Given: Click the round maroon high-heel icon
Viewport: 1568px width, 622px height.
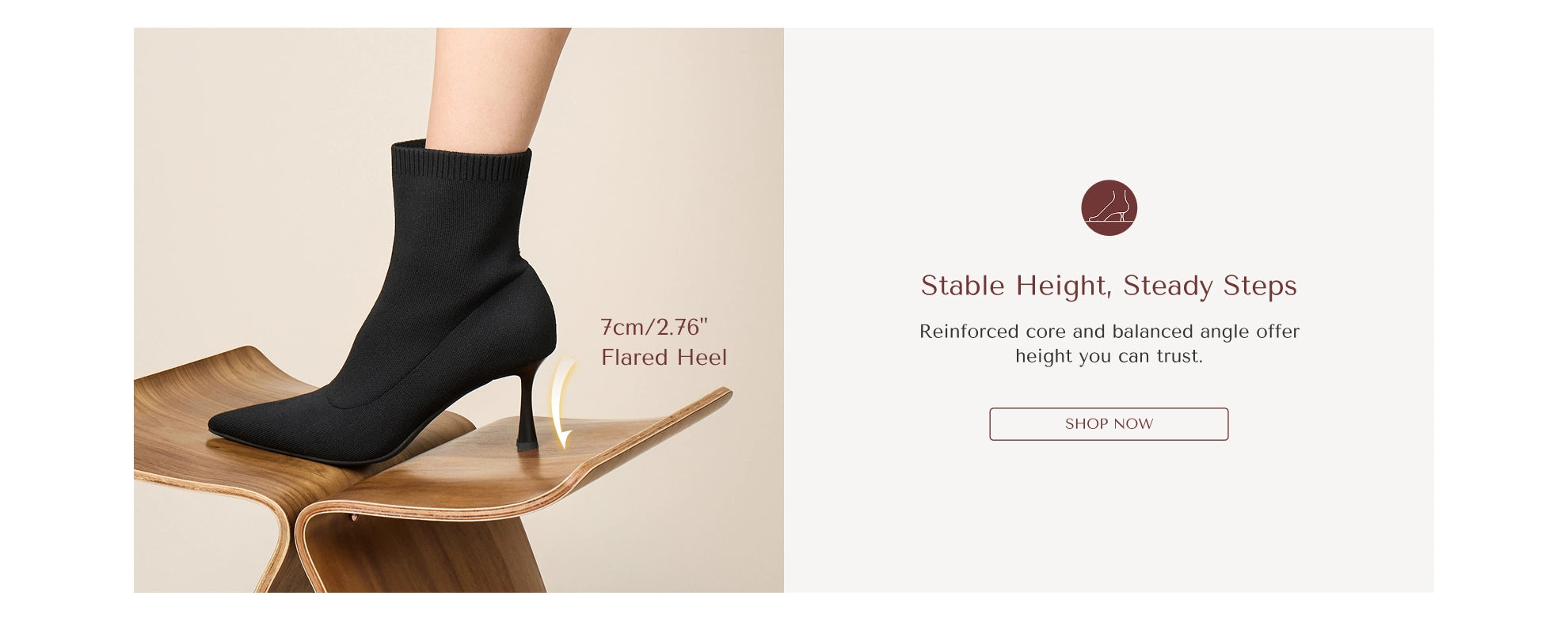Looking at the screenshot, I should coord(1109,207).
